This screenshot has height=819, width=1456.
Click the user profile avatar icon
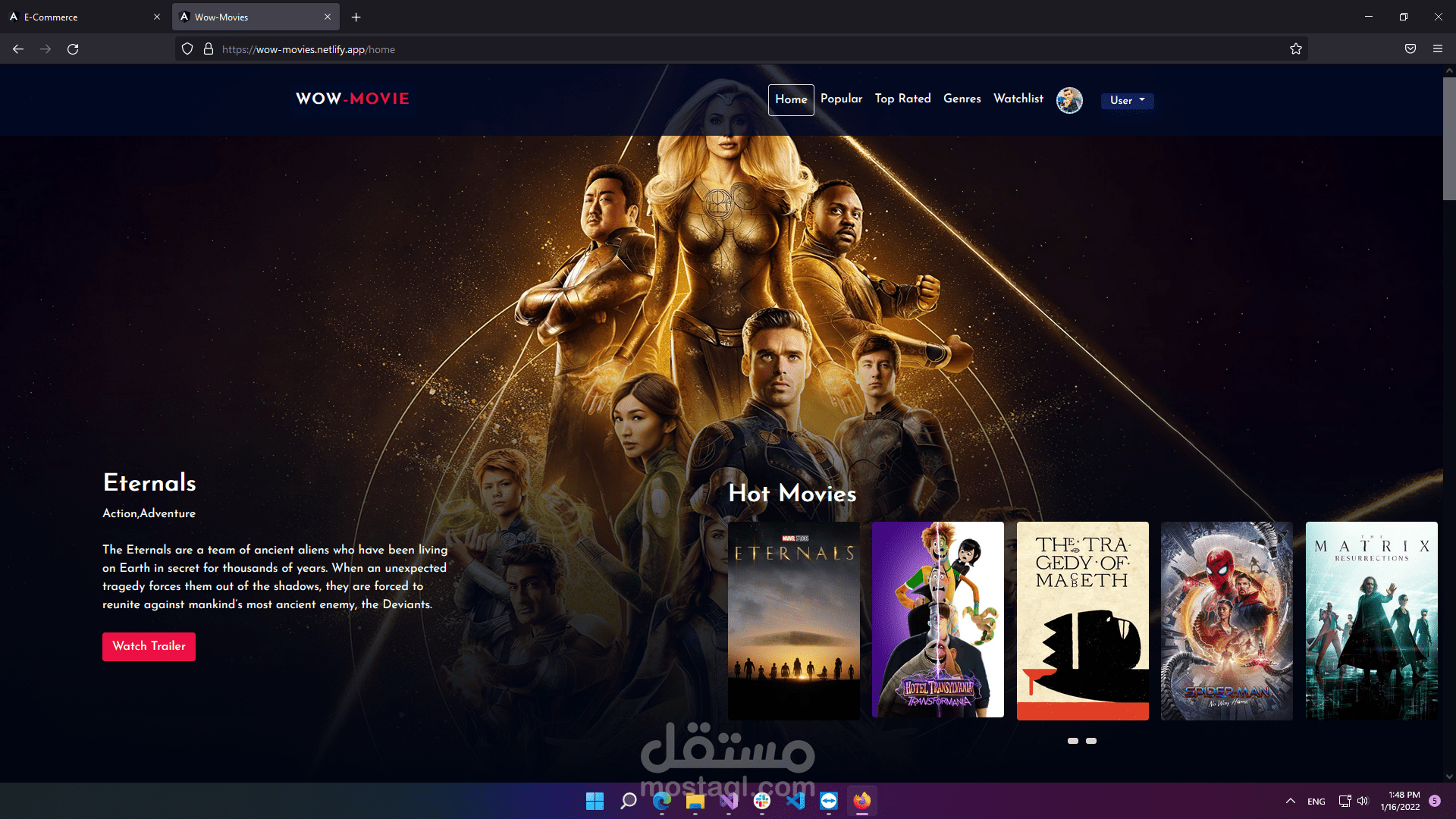point(1069,100)
